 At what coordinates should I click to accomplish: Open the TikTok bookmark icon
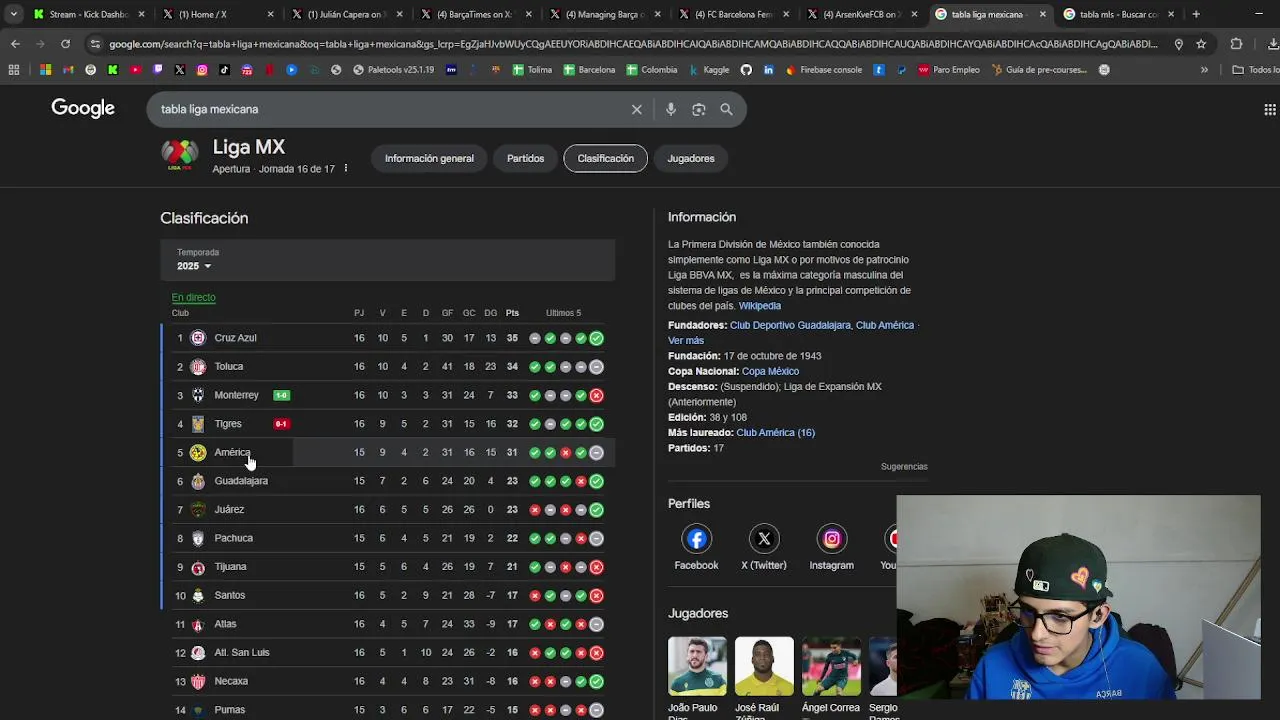tap(224, 70)
